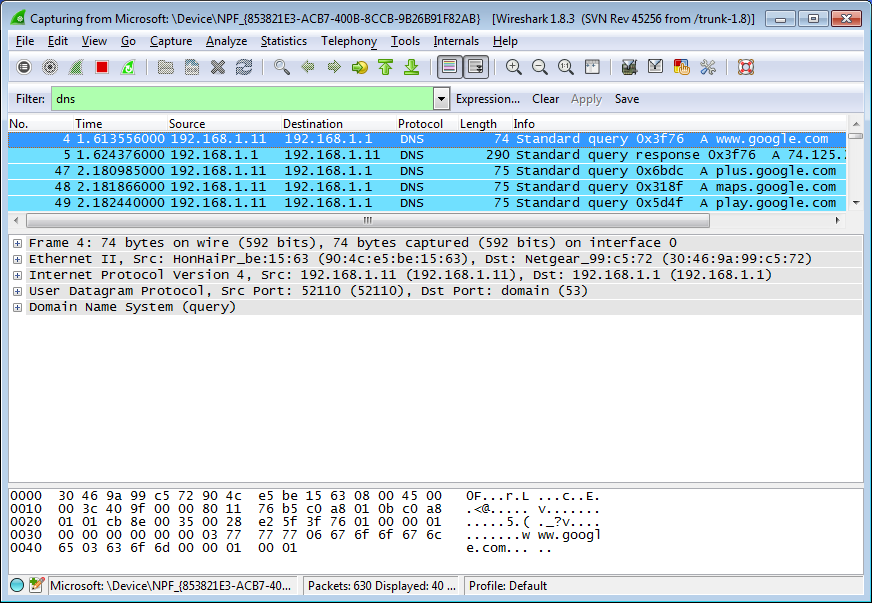Edit capture filter icon
Screen dimensions: 872x603
point(629,67)
